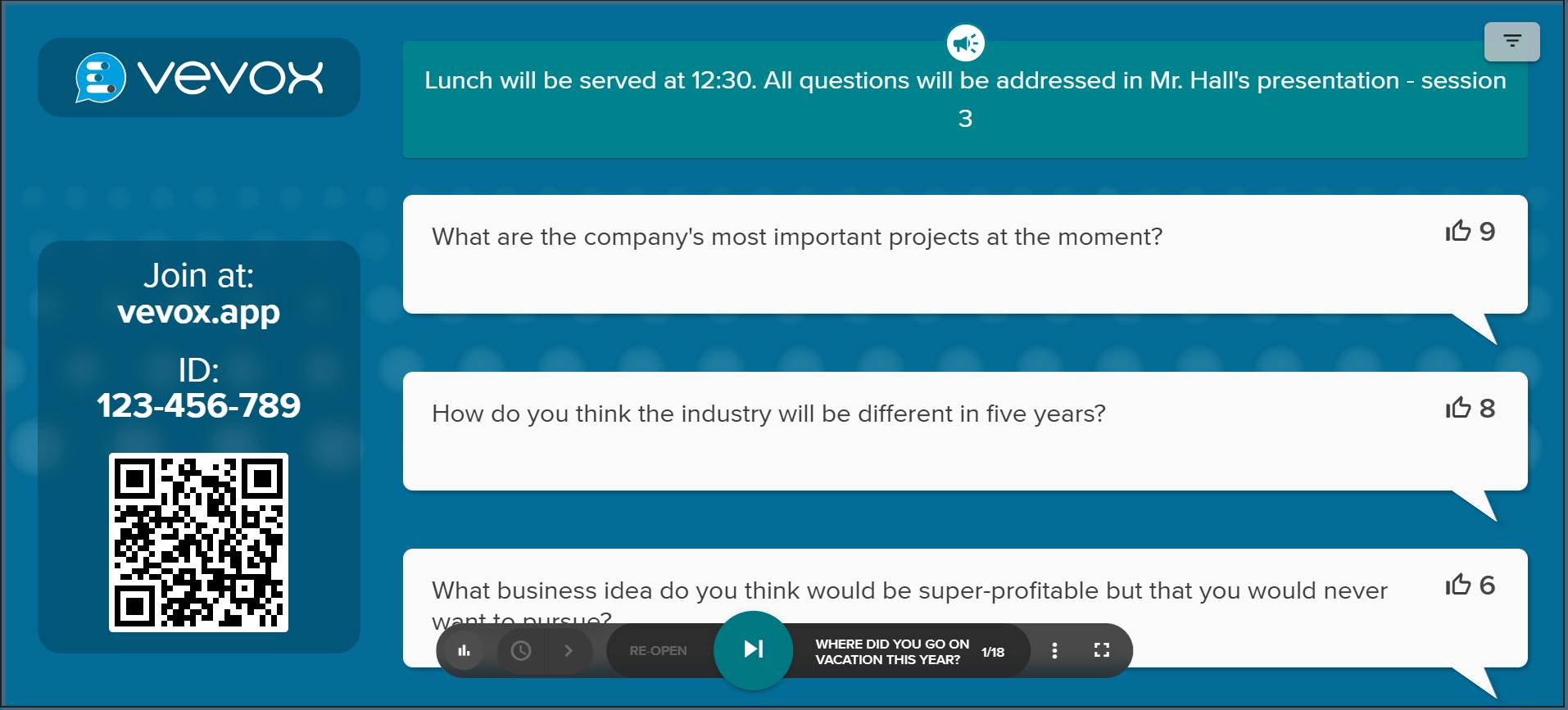1568x710 pixels.
Task: Click the vevox.app join link
Action: pos(199,313)
